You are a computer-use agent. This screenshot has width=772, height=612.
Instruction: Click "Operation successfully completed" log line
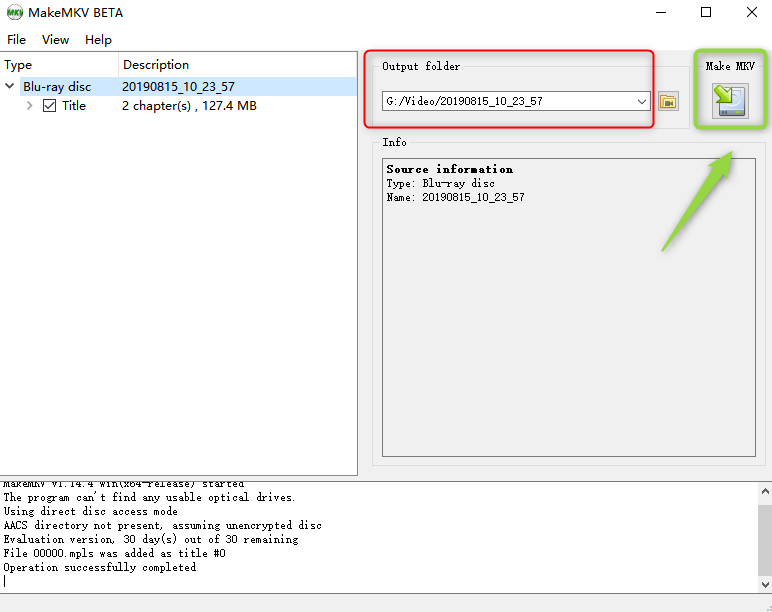pos(99,567)
